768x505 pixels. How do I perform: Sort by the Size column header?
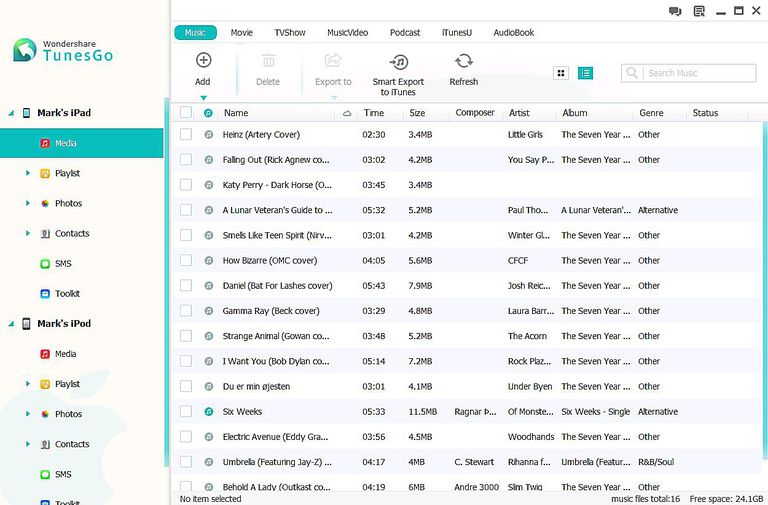[417, 113]
